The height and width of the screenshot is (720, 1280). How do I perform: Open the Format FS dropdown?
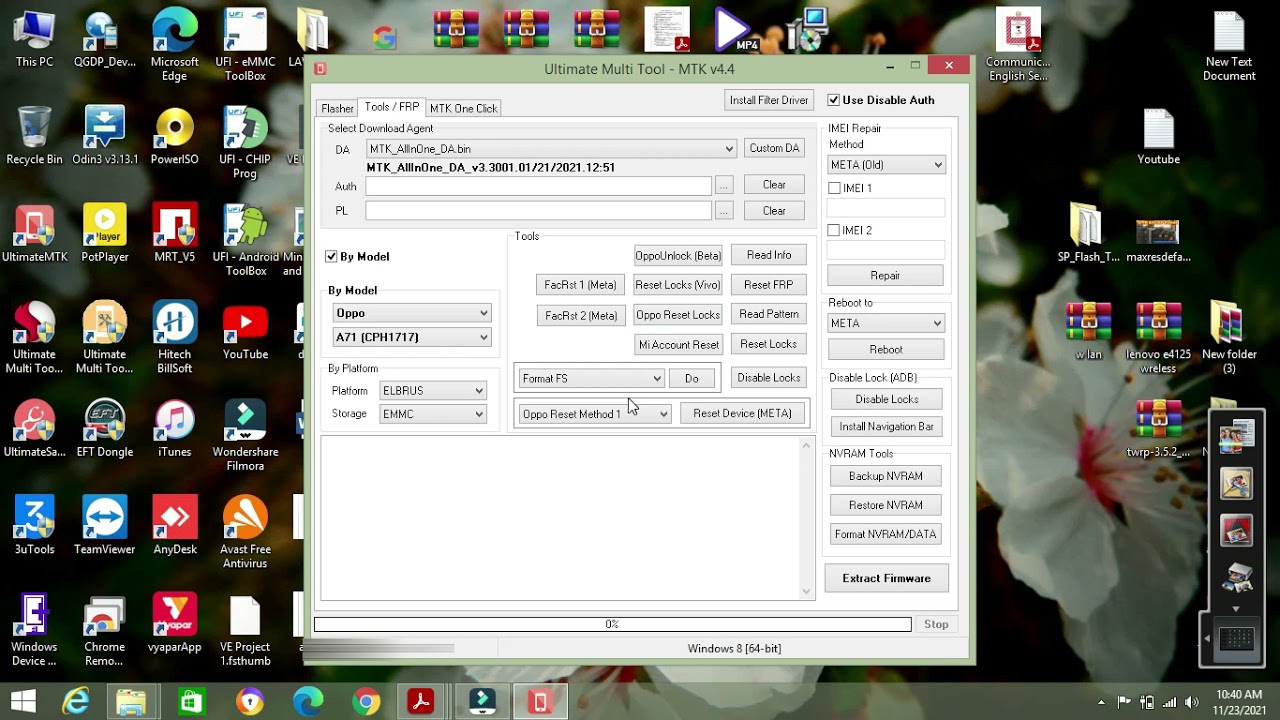pyautogui.click(x=591, y=378)
